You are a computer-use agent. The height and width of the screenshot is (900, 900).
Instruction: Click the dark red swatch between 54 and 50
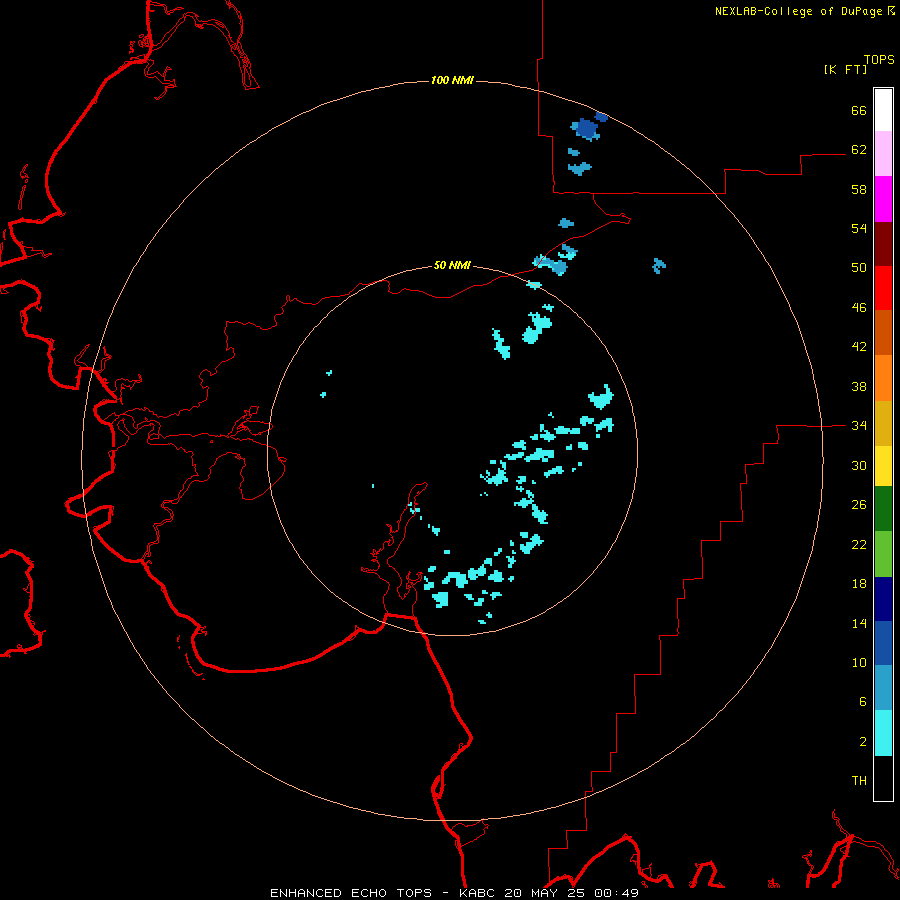pos(883,244)
